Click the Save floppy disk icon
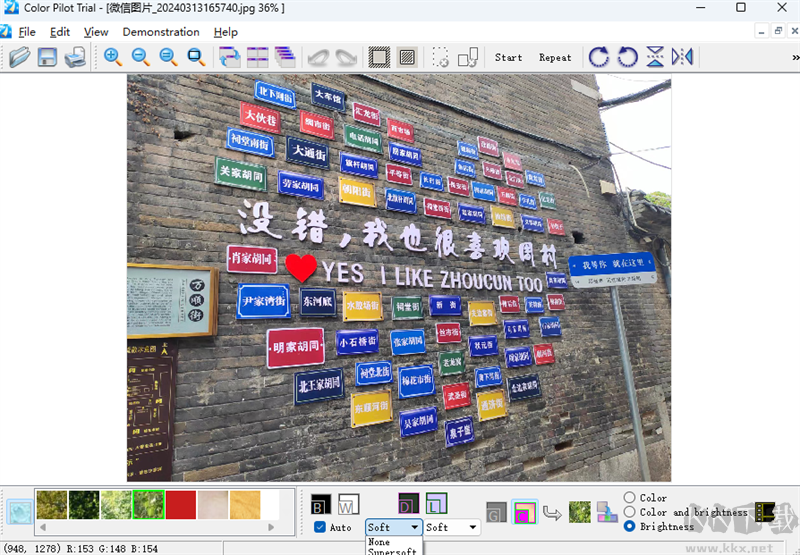Screen dimensions: 800x555 47,57
